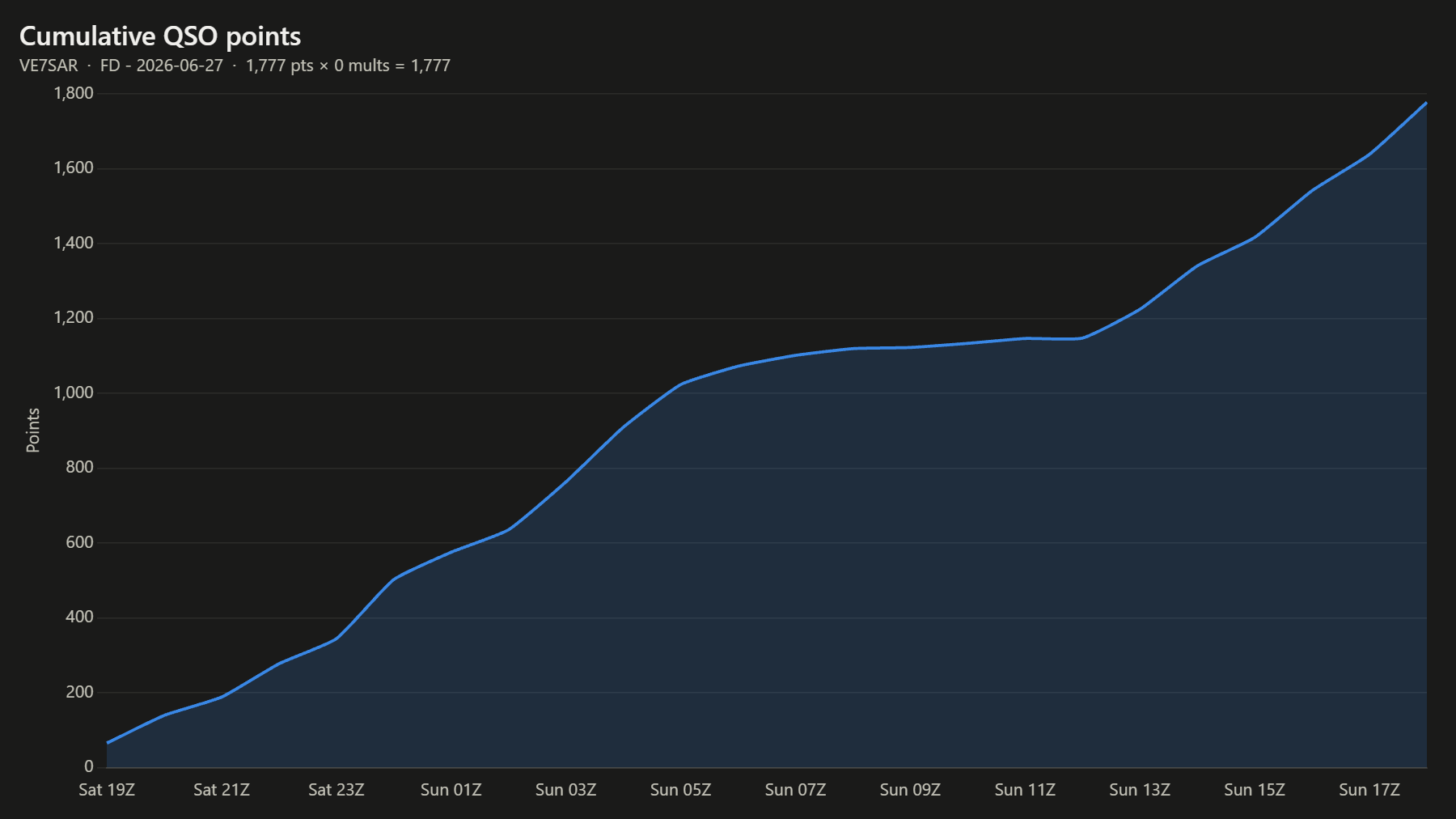
Task: Click the 800 y-axis tick label
Action: click(x=79, y=467)
